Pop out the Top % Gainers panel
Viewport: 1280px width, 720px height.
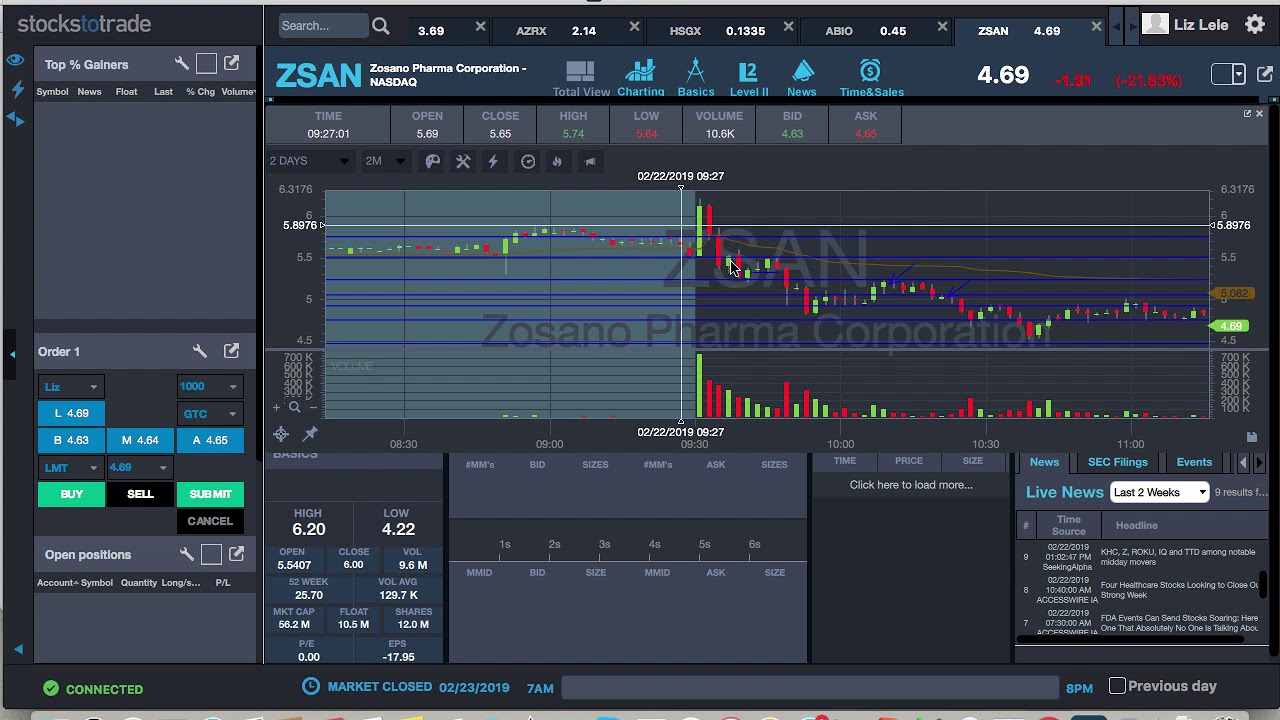pyautogui.click(x=232, y=64)
